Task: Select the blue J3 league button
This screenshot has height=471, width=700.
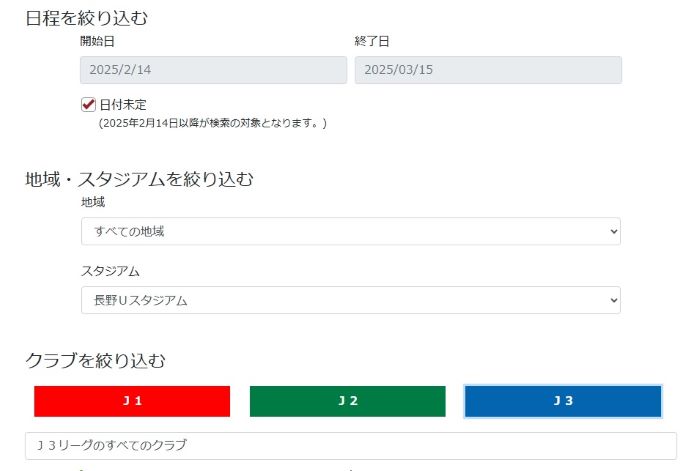Action: pyautogui.click(x=563, y=401)
